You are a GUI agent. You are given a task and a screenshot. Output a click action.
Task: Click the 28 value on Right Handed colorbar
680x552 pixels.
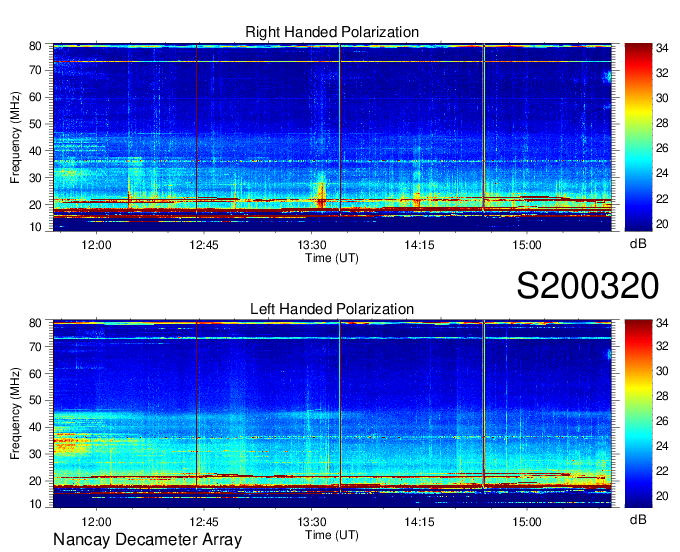662,124
